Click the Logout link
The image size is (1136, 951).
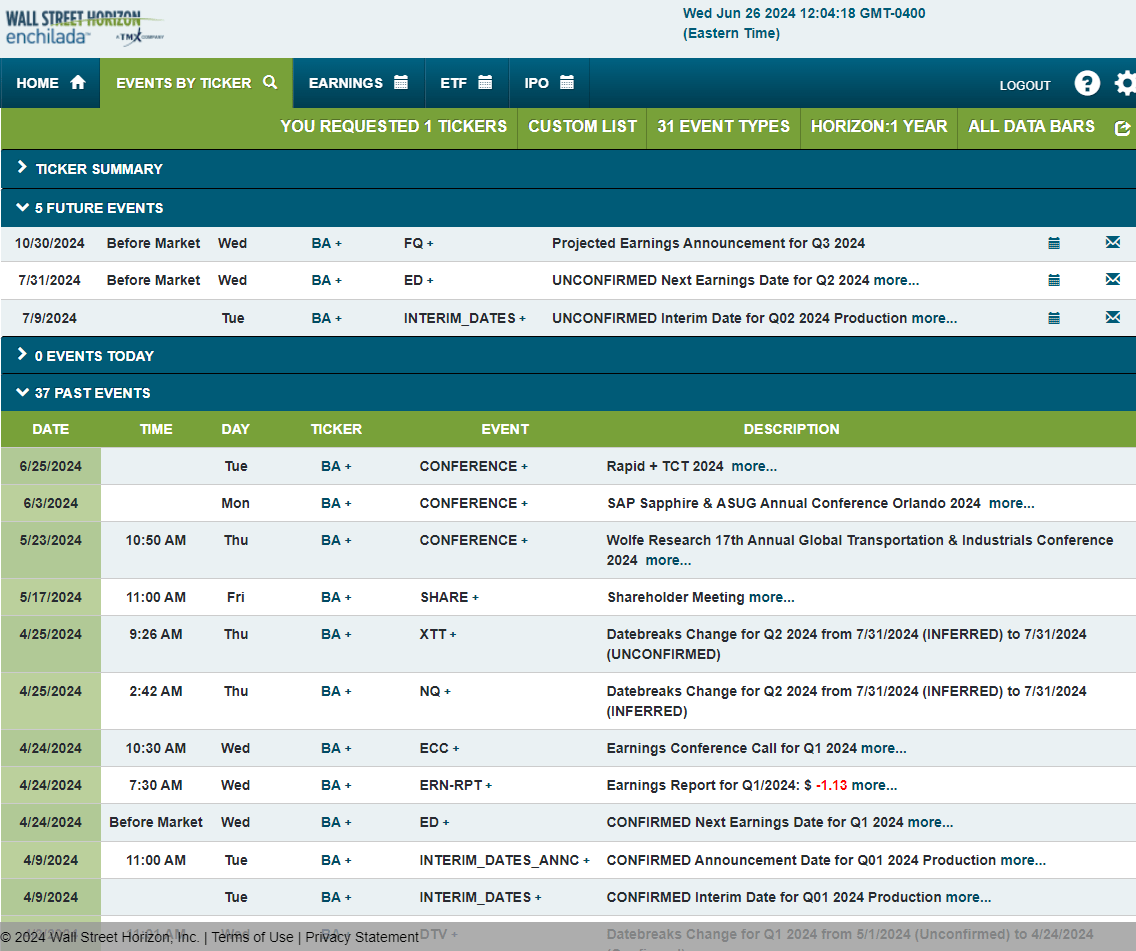pos(1025,85)
